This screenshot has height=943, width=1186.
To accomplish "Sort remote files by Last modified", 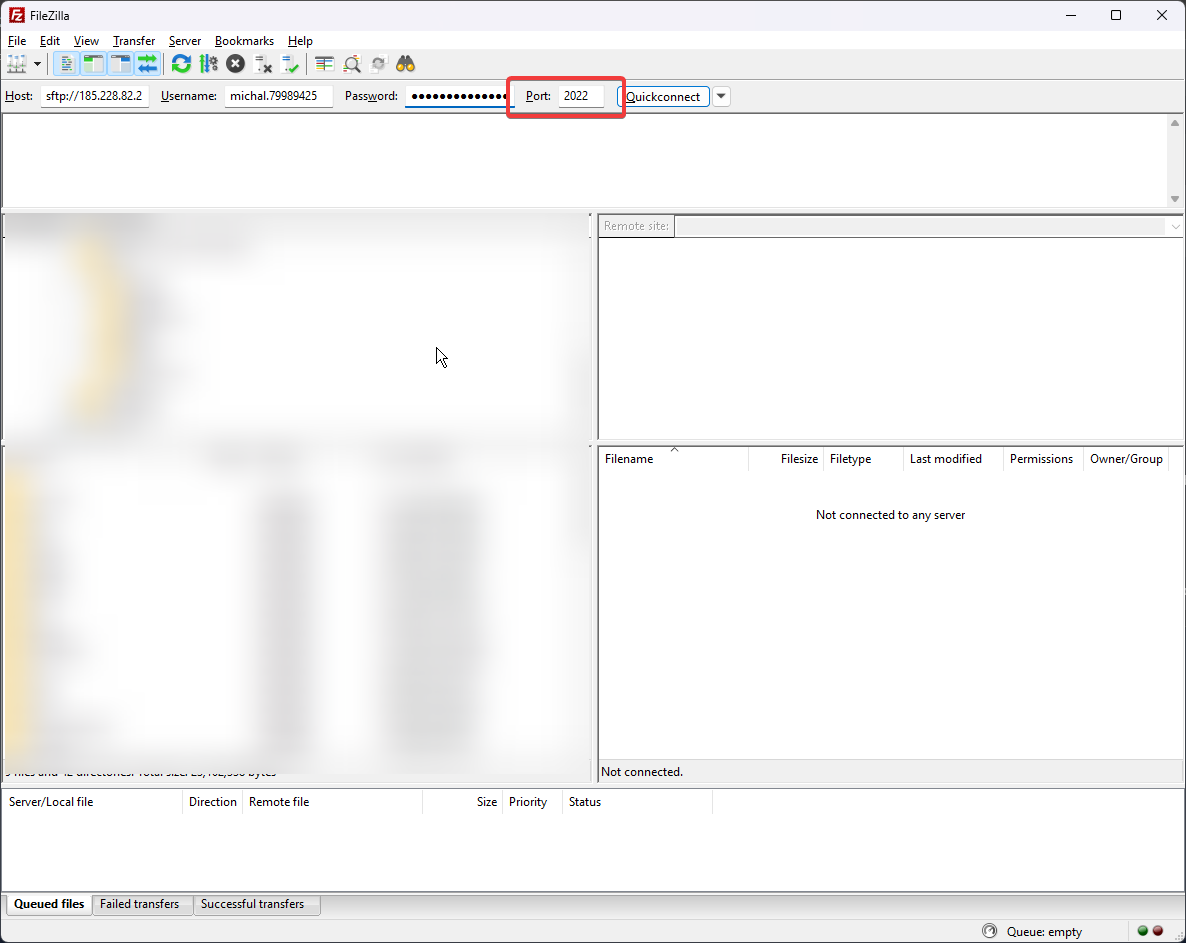I will (x=953, y=459).
